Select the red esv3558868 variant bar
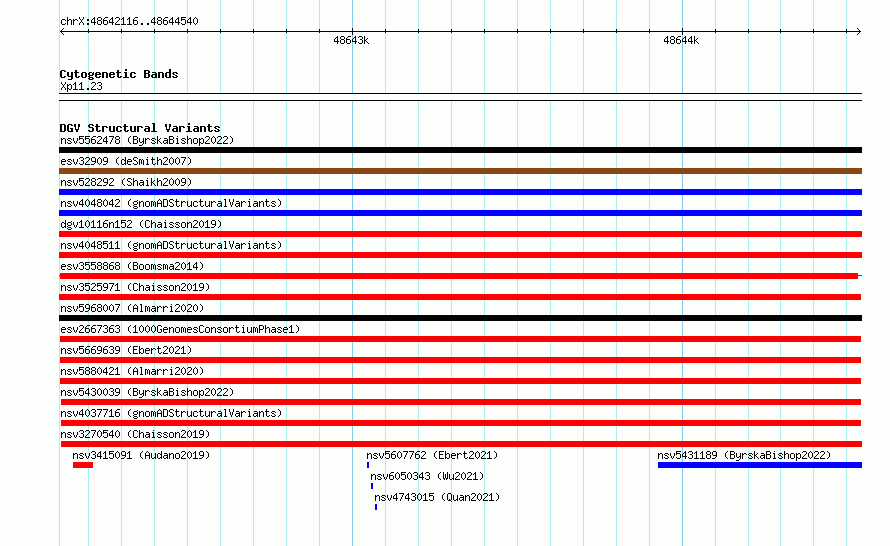The height and width of the screenshot is (546, 890). (459, 276)
